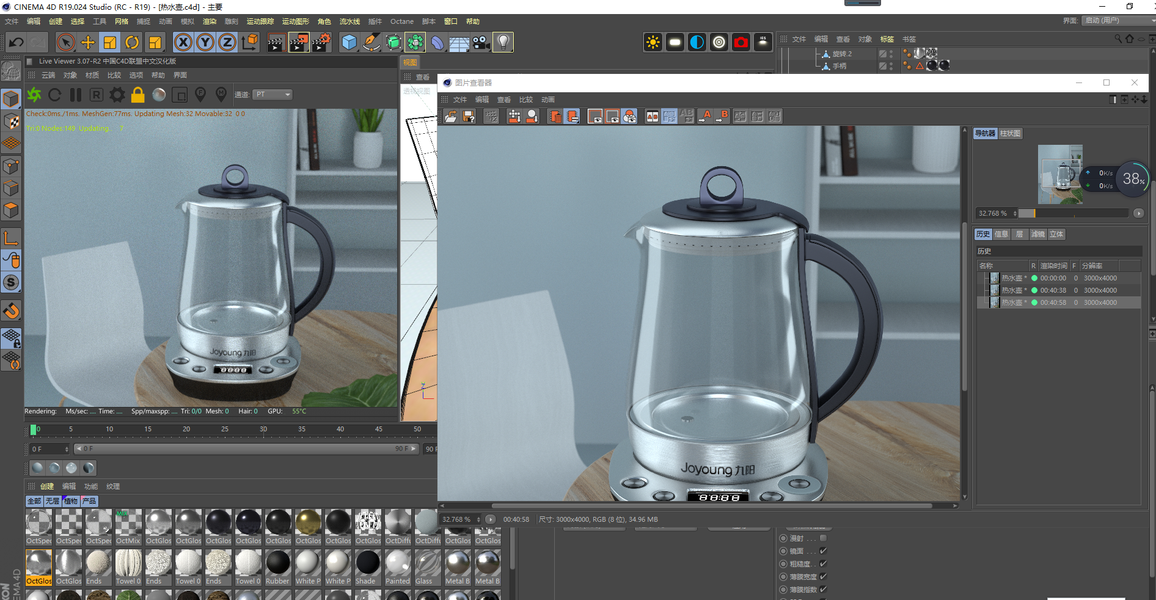Screen dimensions: 1156x600
Task: Switch to 信息 tab in Picture Viewer
Action: pos(1001,234)
